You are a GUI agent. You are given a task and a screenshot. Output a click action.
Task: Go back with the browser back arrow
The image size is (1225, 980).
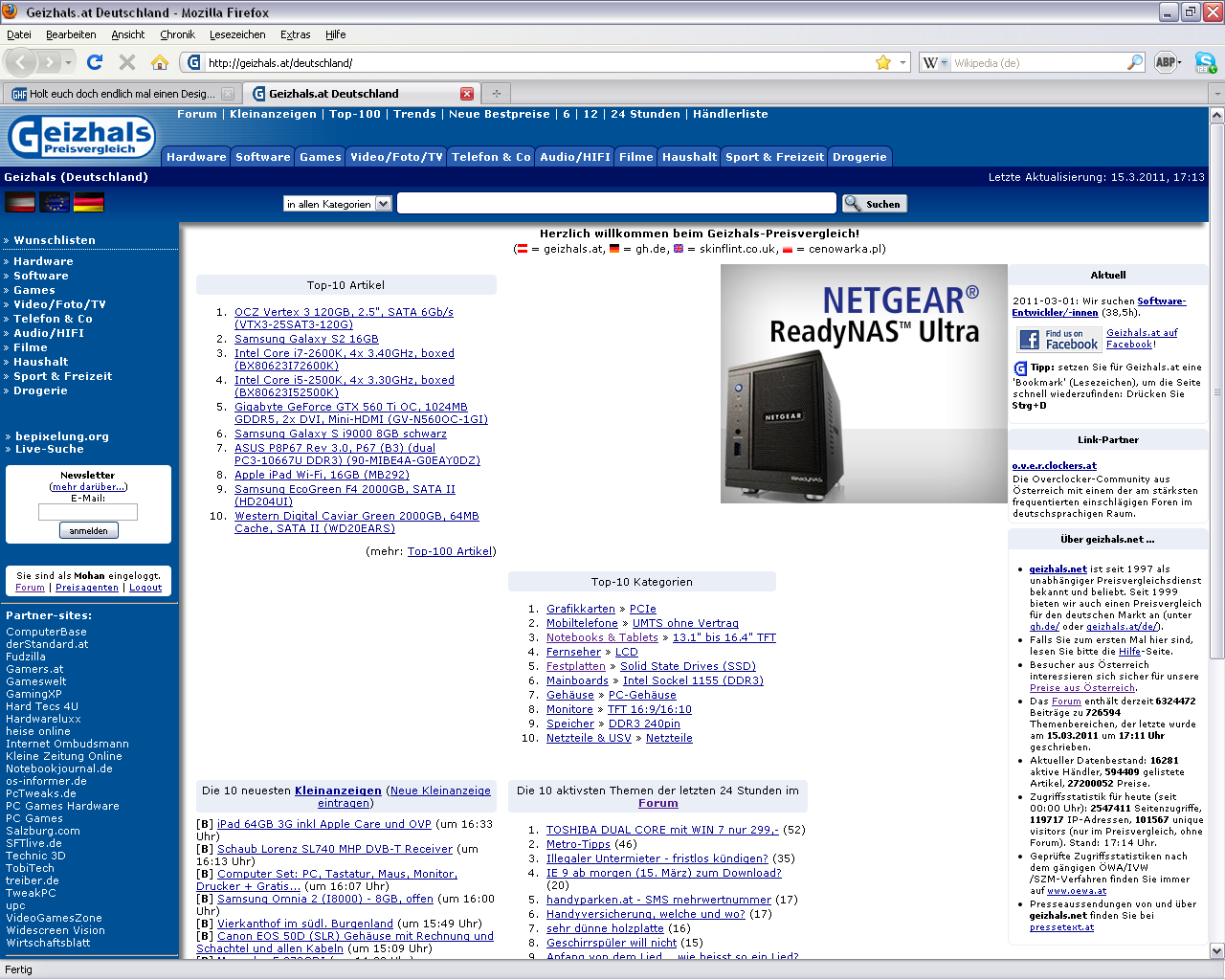point(21,62)
